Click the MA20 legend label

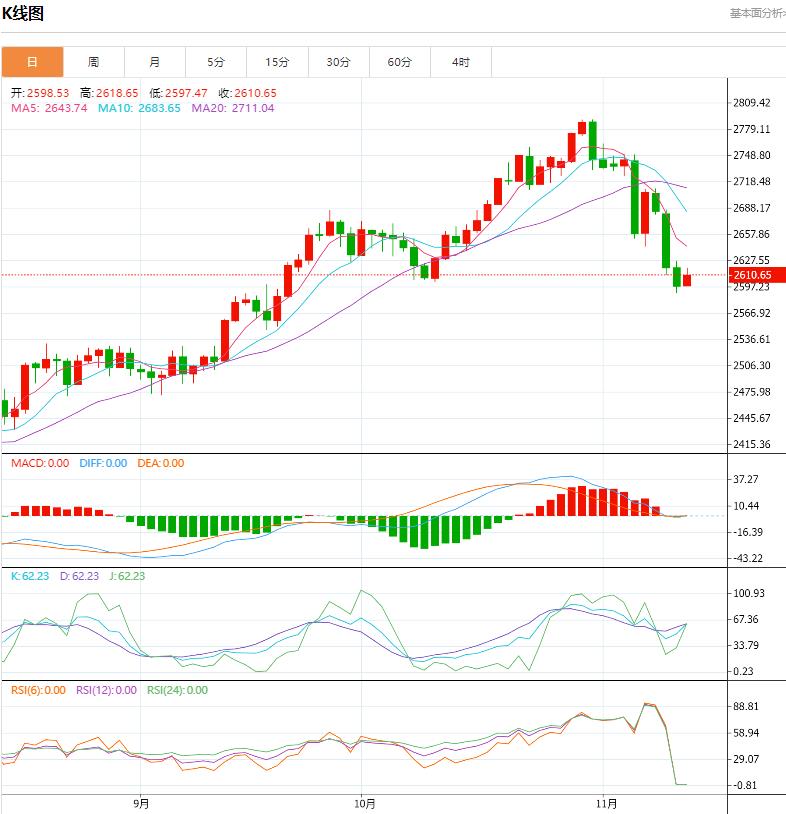[232, 108]
